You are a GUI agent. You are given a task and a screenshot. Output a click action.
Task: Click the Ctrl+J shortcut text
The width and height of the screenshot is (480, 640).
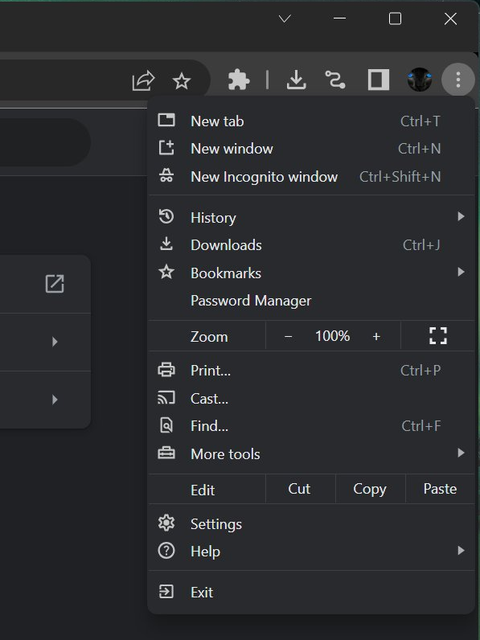[x=421, y=245]
